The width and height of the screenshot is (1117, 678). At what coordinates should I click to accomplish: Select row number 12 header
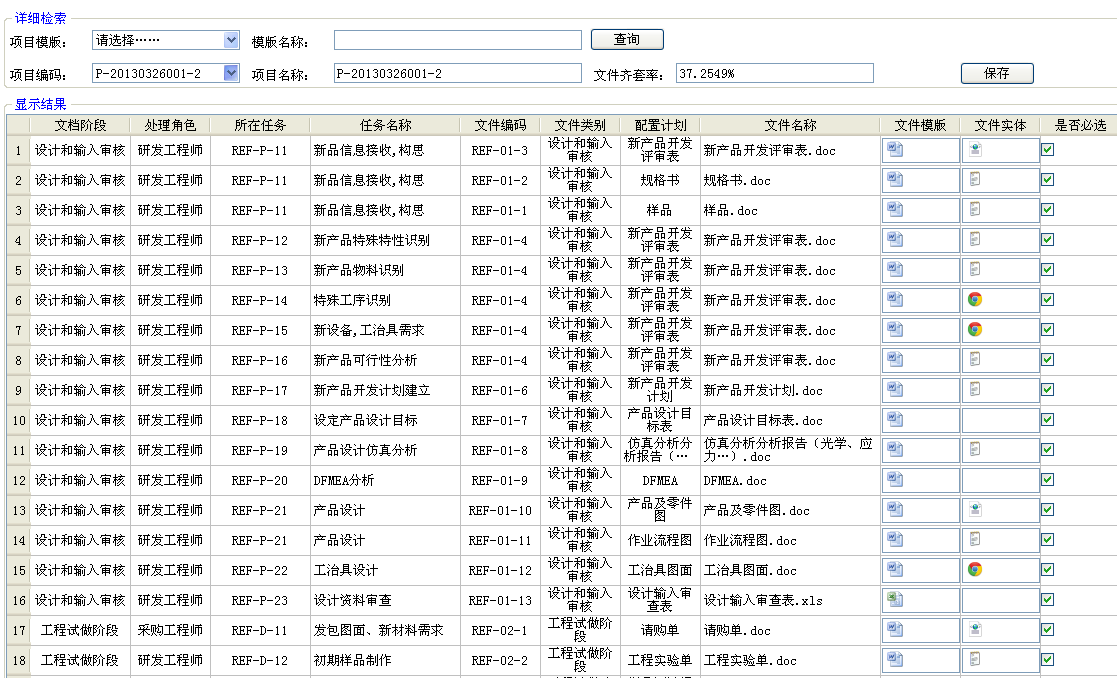tap(19, 481)
